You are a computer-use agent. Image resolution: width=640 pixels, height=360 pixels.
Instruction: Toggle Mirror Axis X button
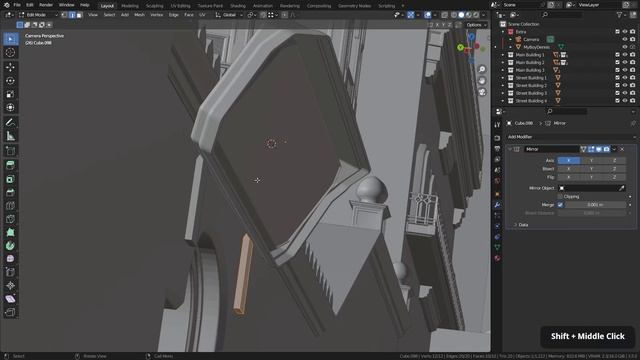tap(569, 160)
